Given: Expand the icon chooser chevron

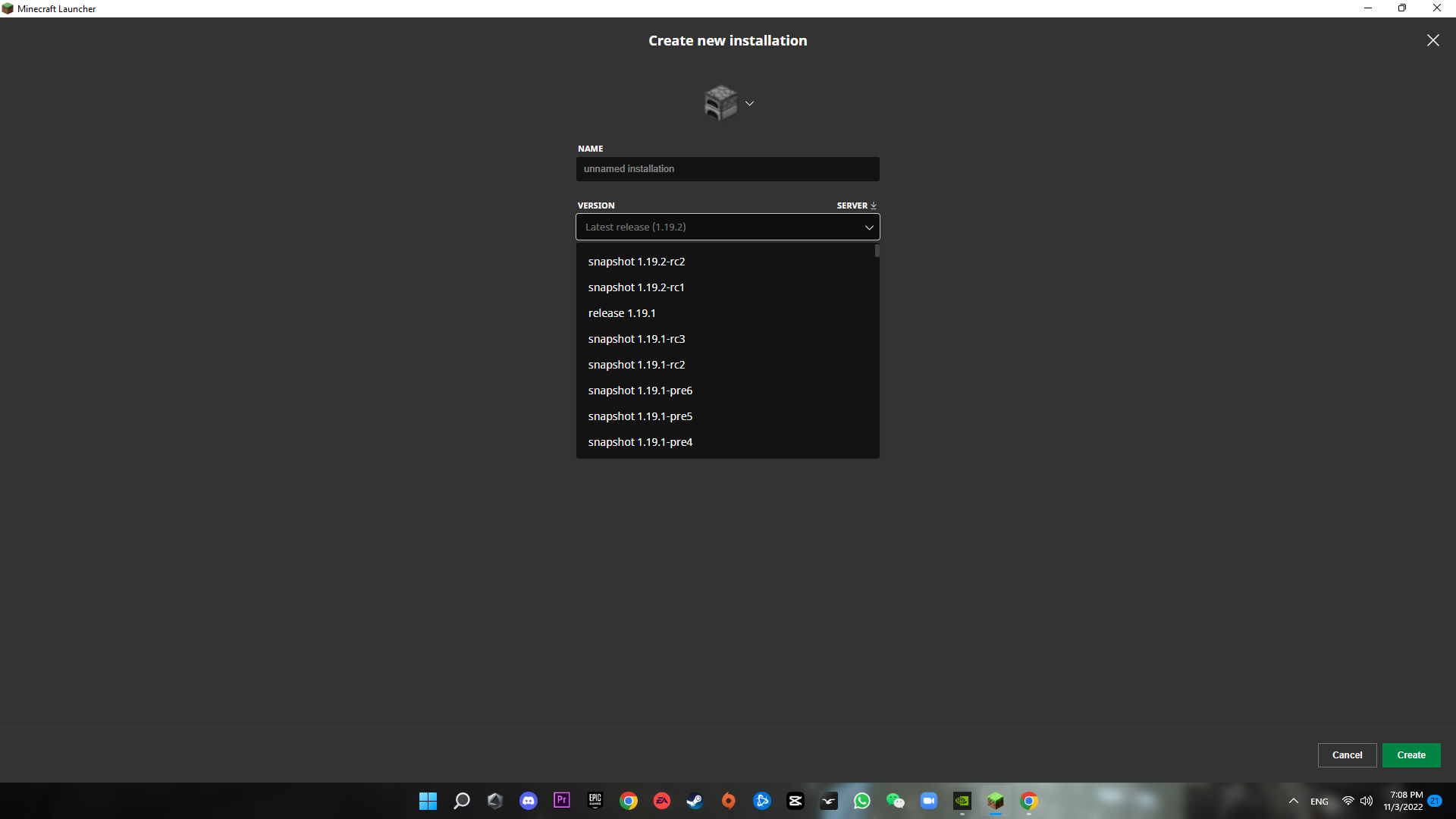Looking at the screenshot, I should (749, 103).
